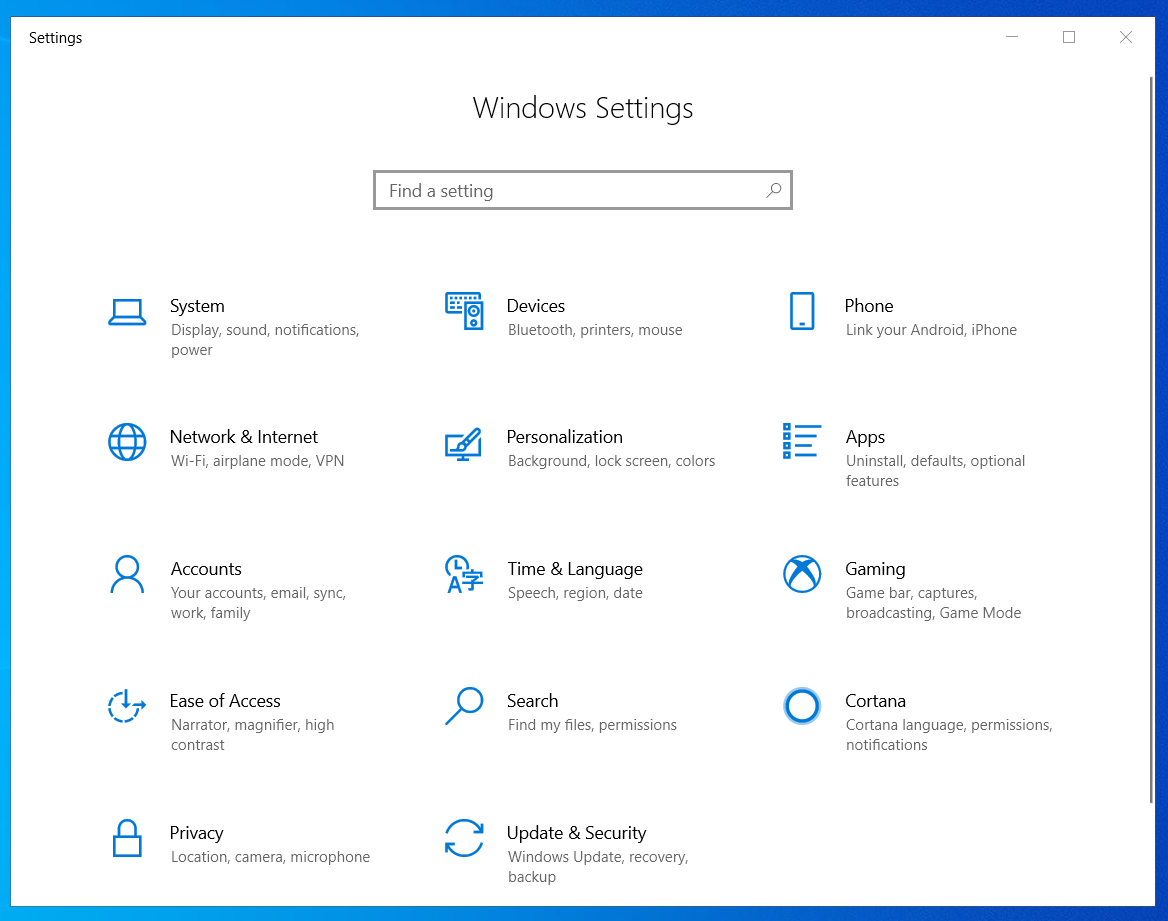Screen dimensions: 1168x921
Task: Click the magnifier icon in the search box
Action: click(x=773, y=190)
